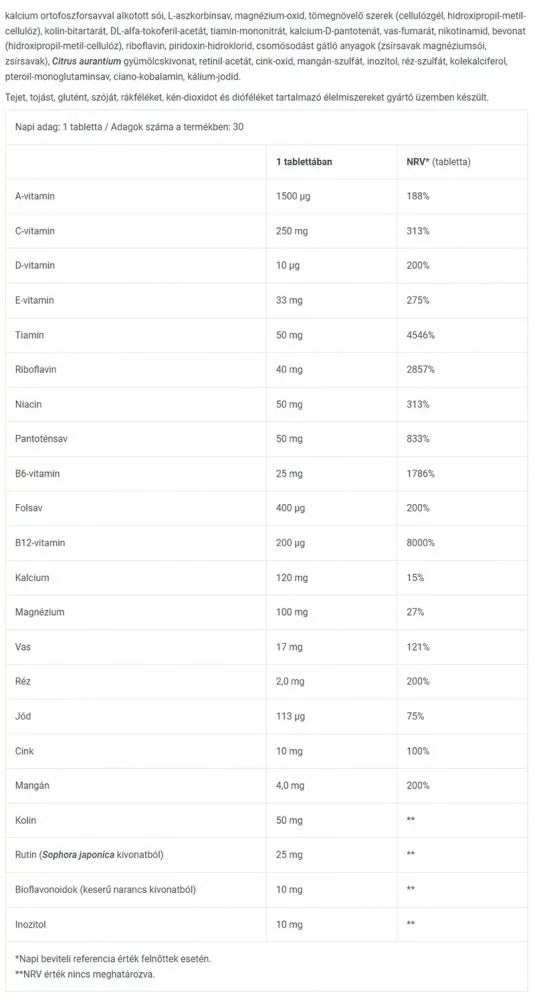Click the Bioflavonoidok keserű narancs row
The width and height of the screenshot is (535, 1000).
267,890
